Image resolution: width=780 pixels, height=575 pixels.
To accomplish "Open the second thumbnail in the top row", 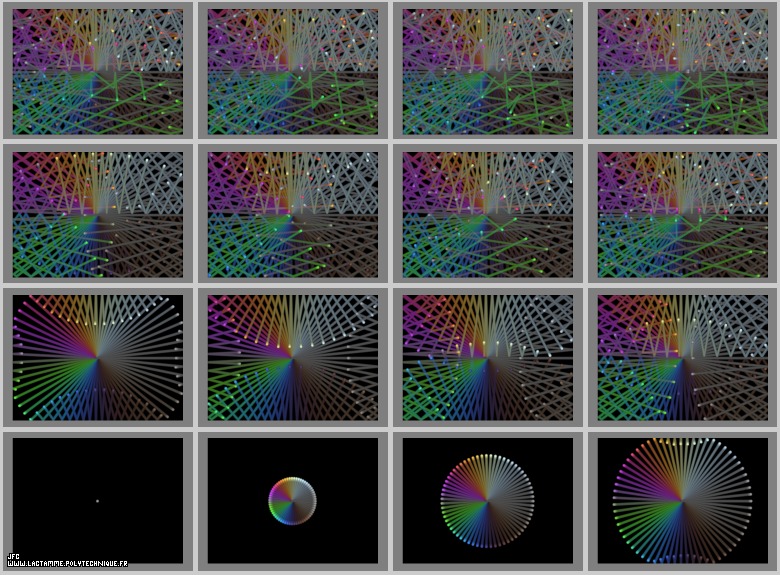I will (x=293, y=72).
